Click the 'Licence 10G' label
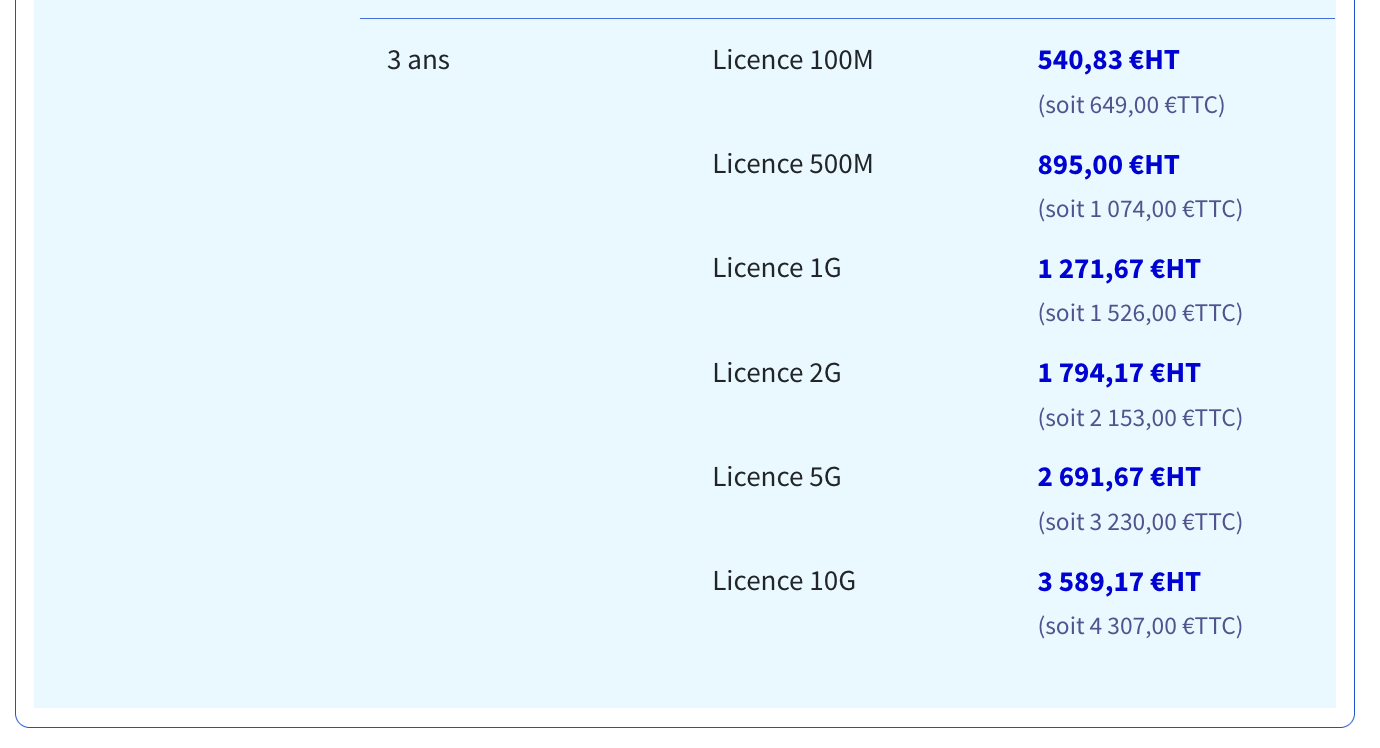Image resolution: width=1380 pixels, height=748 pixels. [784, 581]
